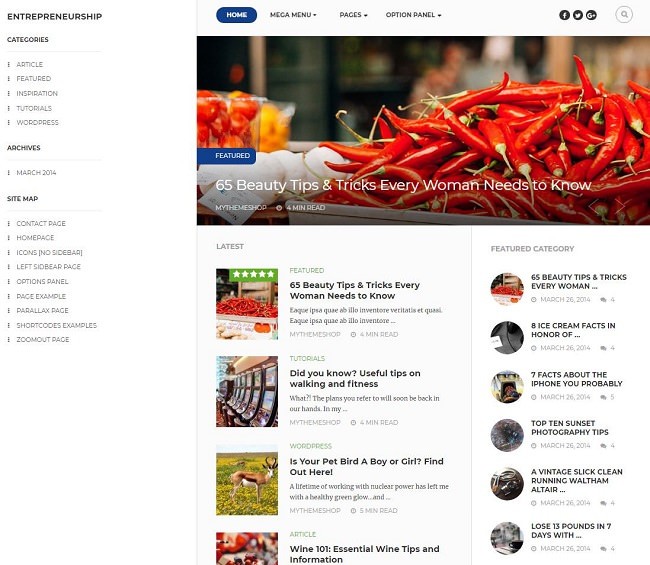Open Zoomout Page link
The width and height of the screenshot is (650, 565).
[x=43, y=339]
